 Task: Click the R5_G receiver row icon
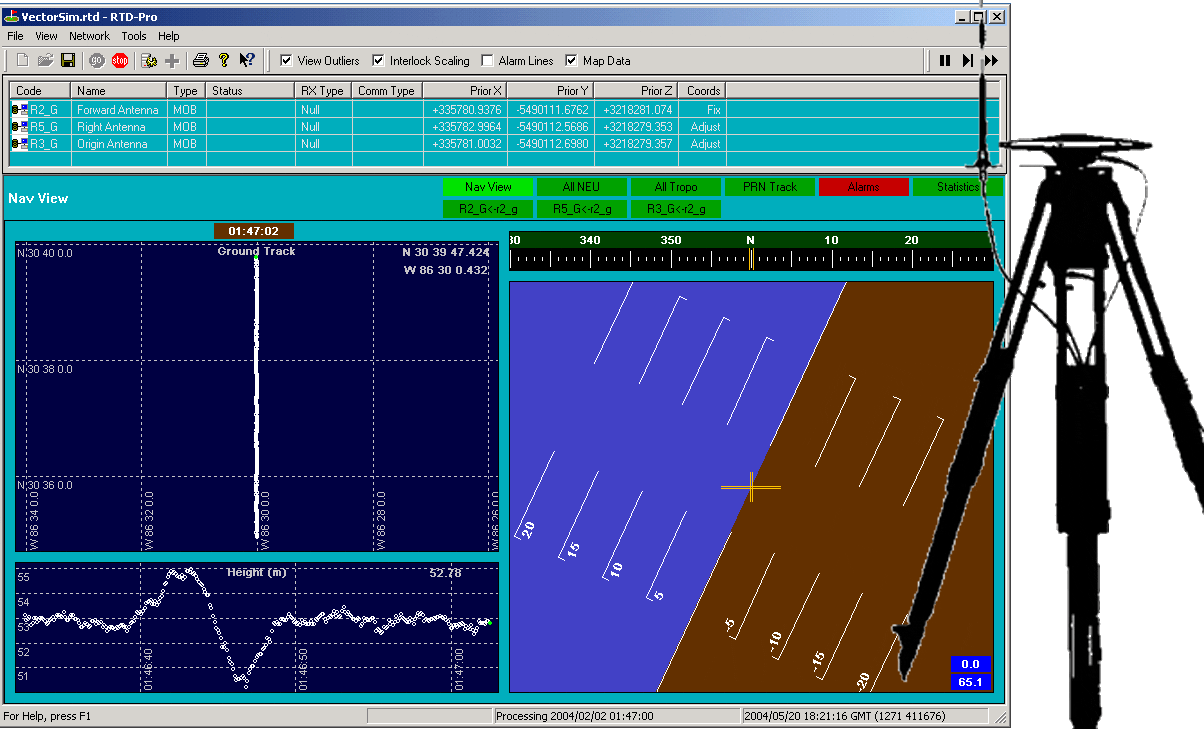(x=19, y=127)
